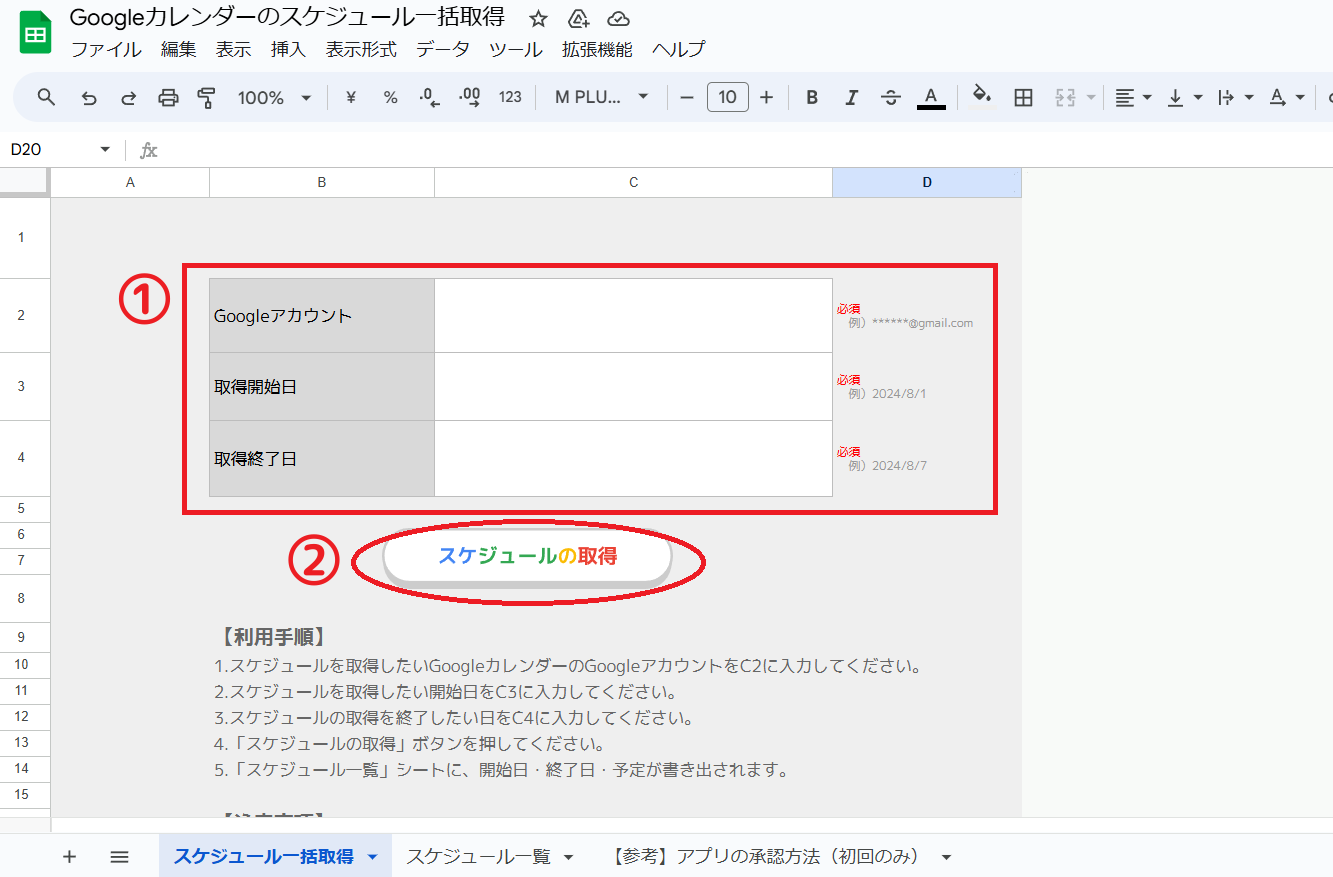The image size is (1333, 877).
Task: Open the ファイル menu
Action: [106, 49]
